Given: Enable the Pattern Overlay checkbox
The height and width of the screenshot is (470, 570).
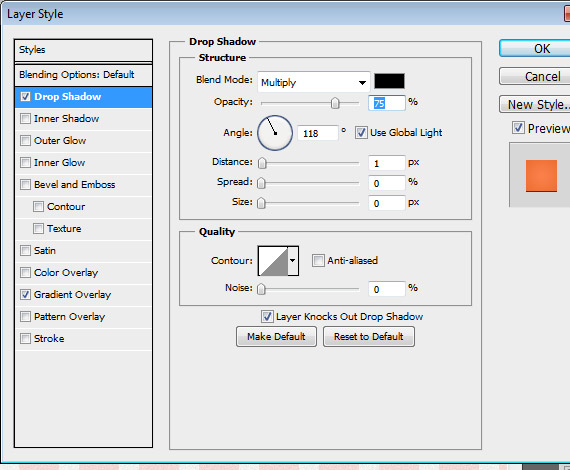Looking at the screenshot, I should point(25,317).
